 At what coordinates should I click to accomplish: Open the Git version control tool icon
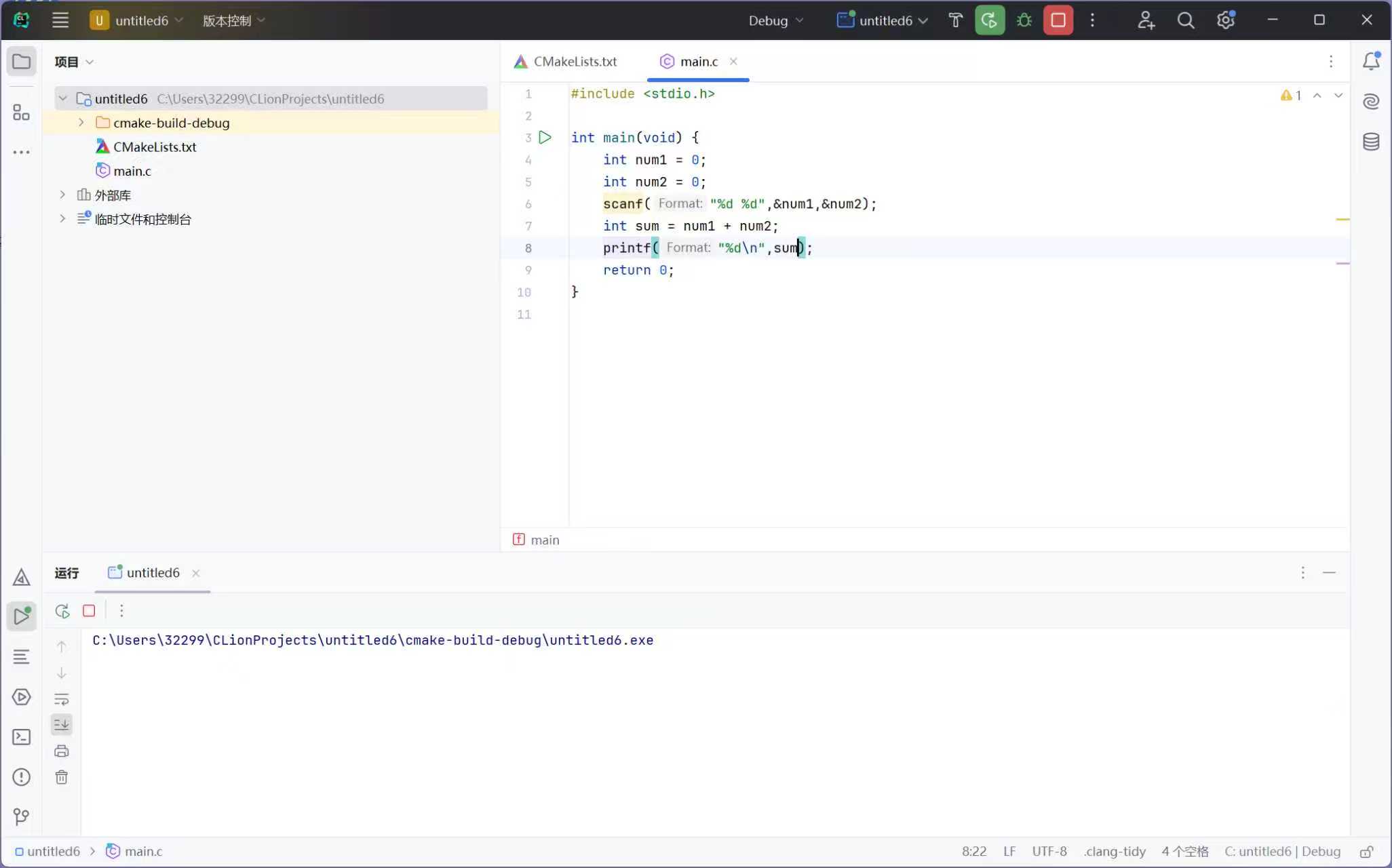[x=21, y=816]
